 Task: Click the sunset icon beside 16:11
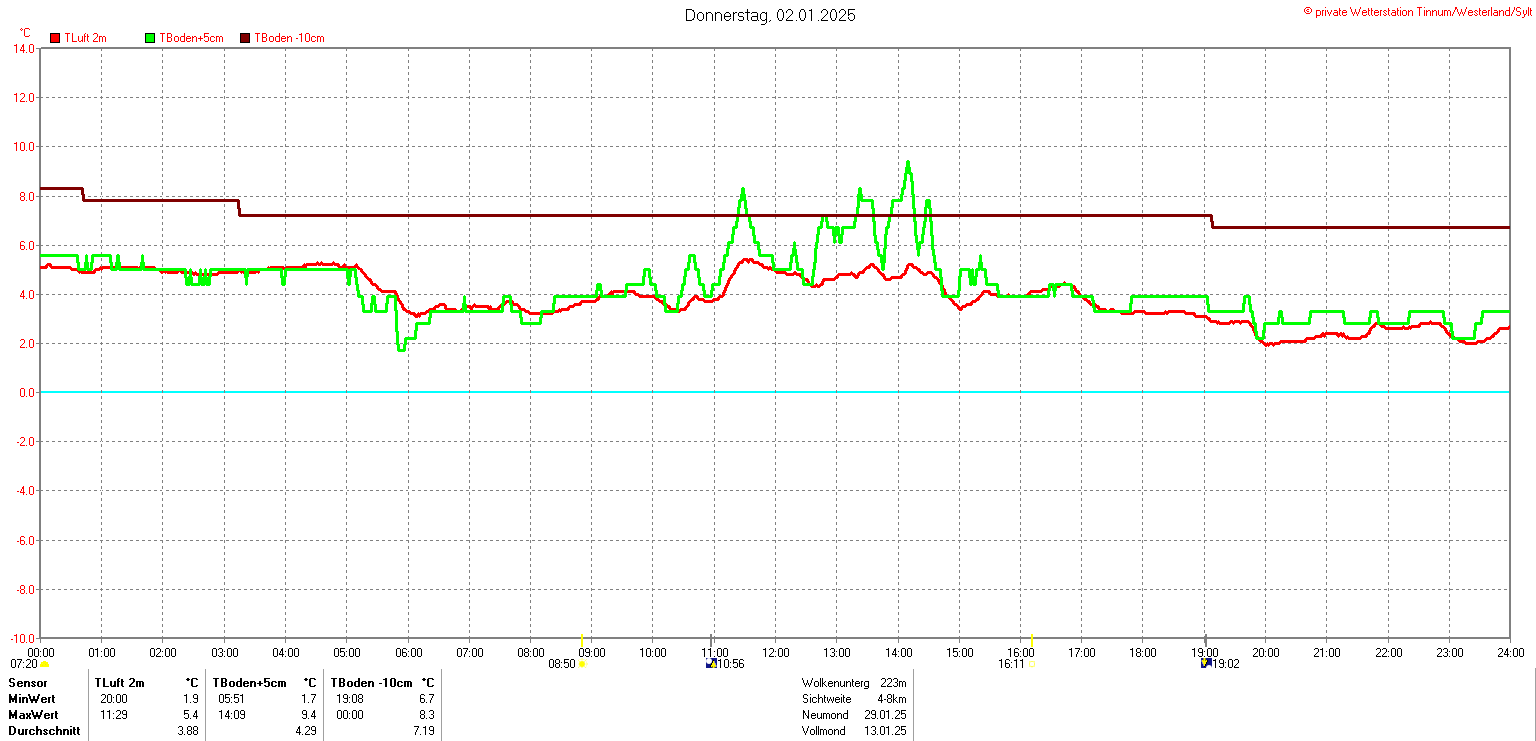(1032, 664)
